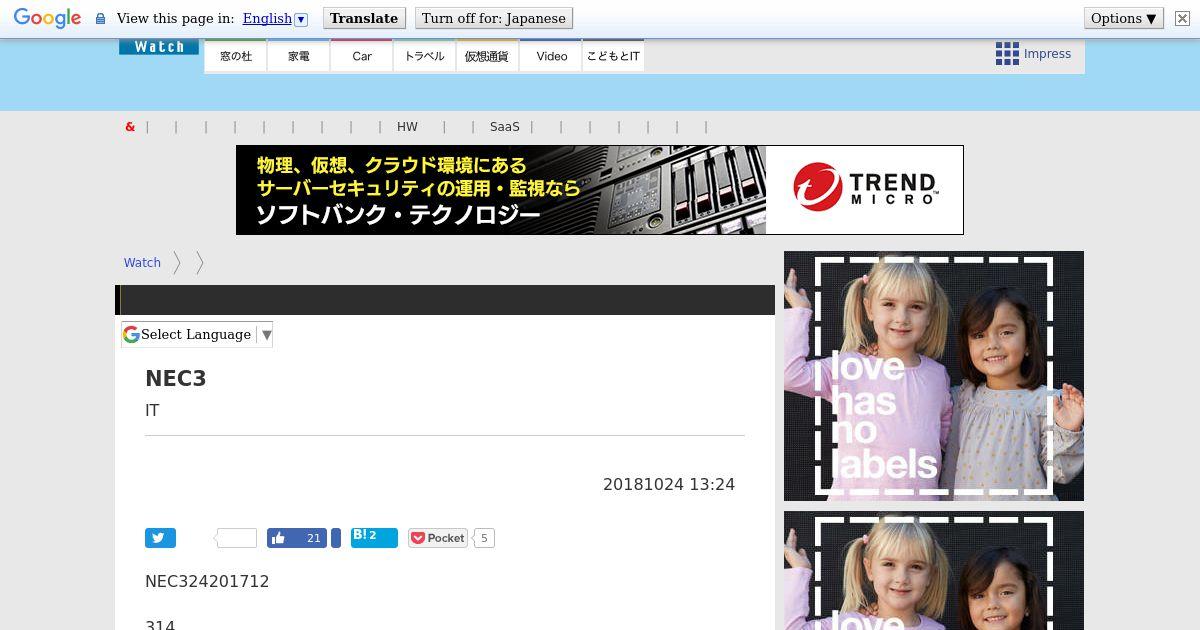1200x630 pixels.
Task: Click the red & link in category bar
Action: pos(130,127)
